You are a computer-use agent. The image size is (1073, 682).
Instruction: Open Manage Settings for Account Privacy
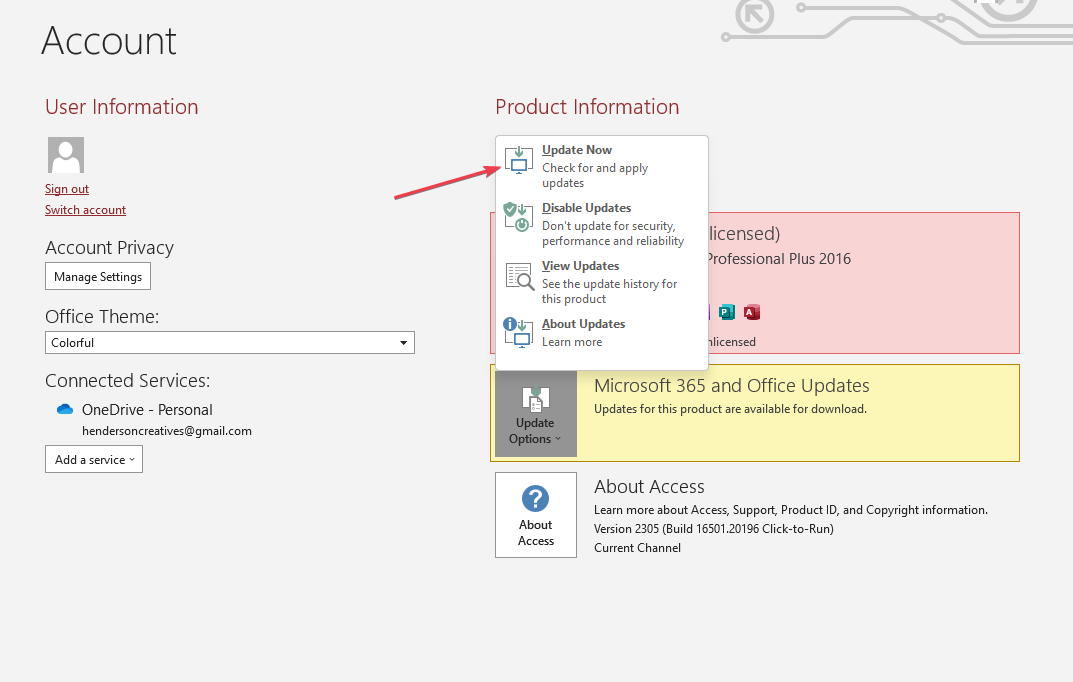(98, 276)
